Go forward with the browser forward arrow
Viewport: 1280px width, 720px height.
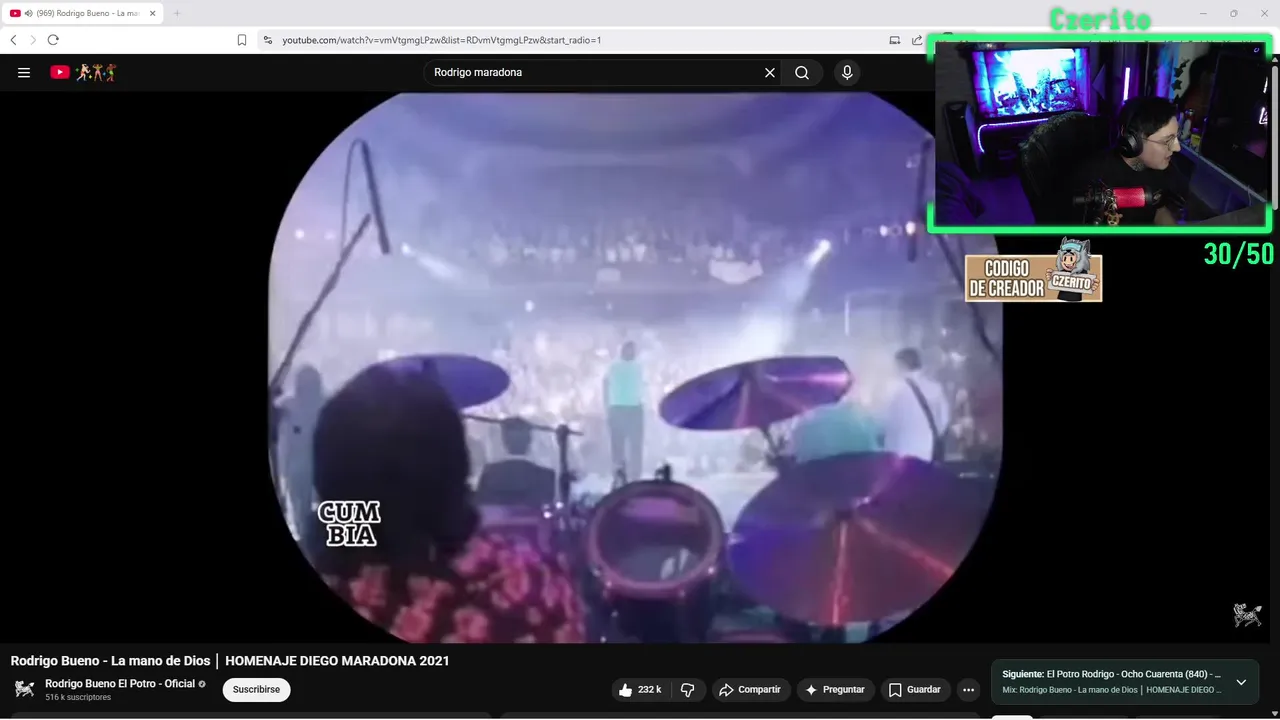33,40
